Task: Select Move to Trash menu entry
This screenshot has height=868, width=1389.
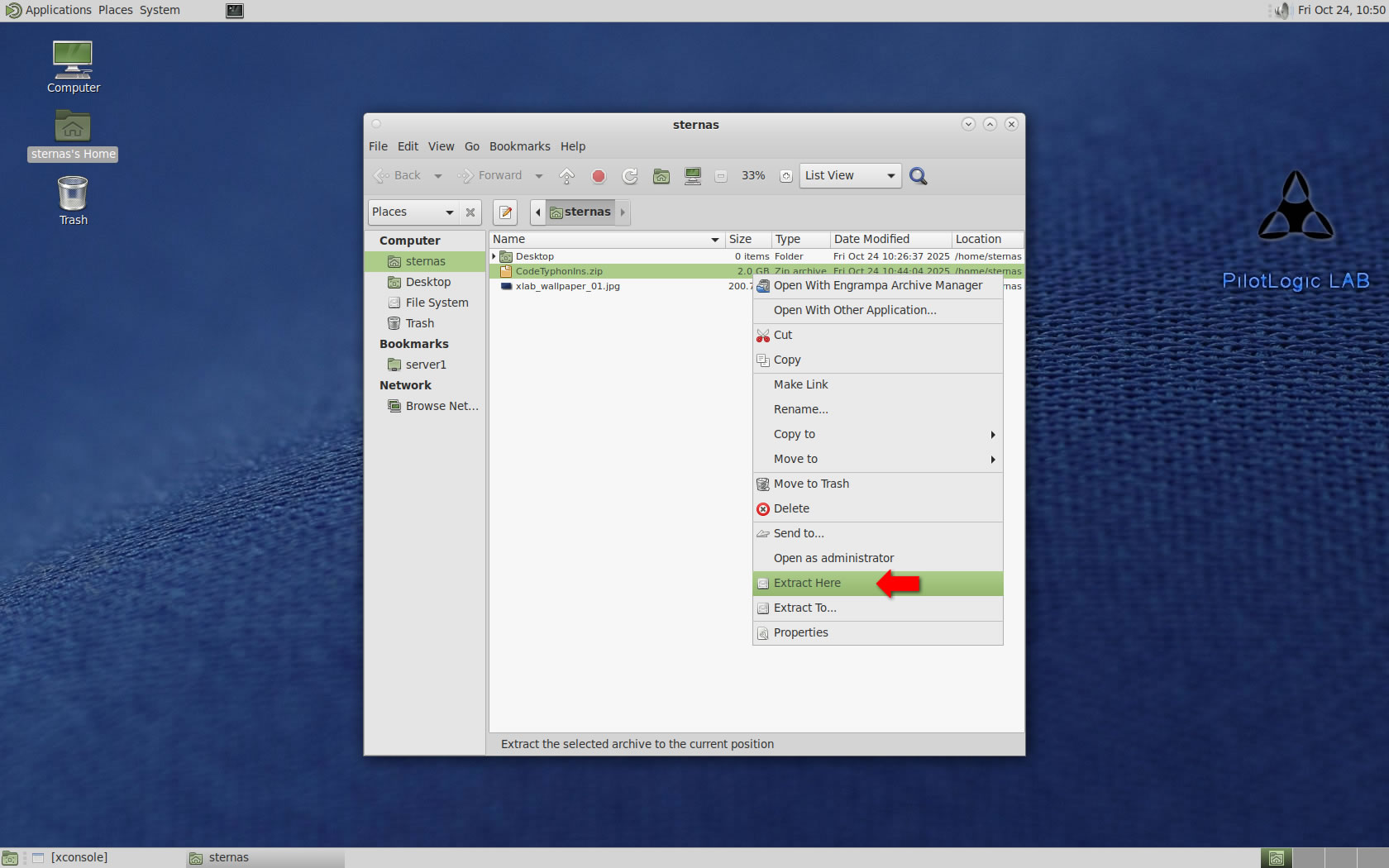Action: (x=811, y=484)
